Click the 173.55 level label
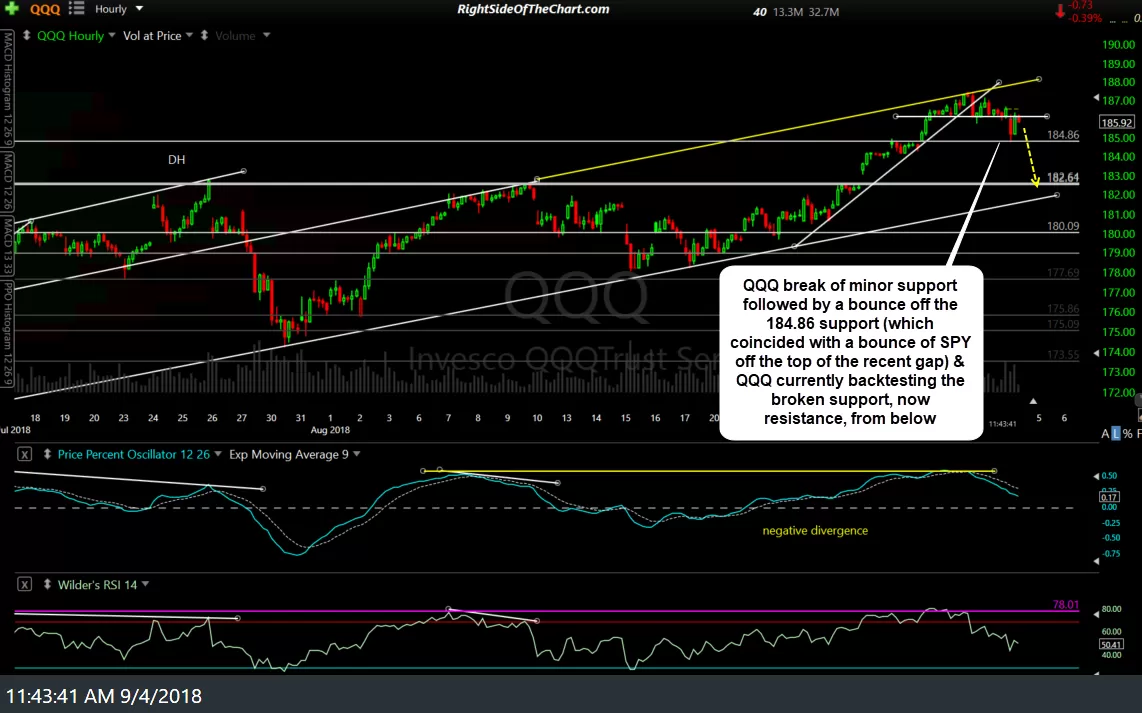 click(x=1063, y=355)
